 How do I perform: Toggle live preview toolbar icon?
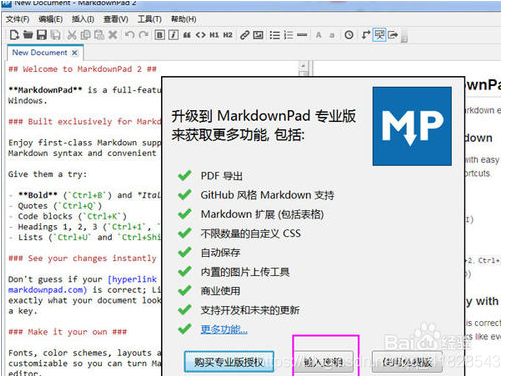tap(379, 35)
